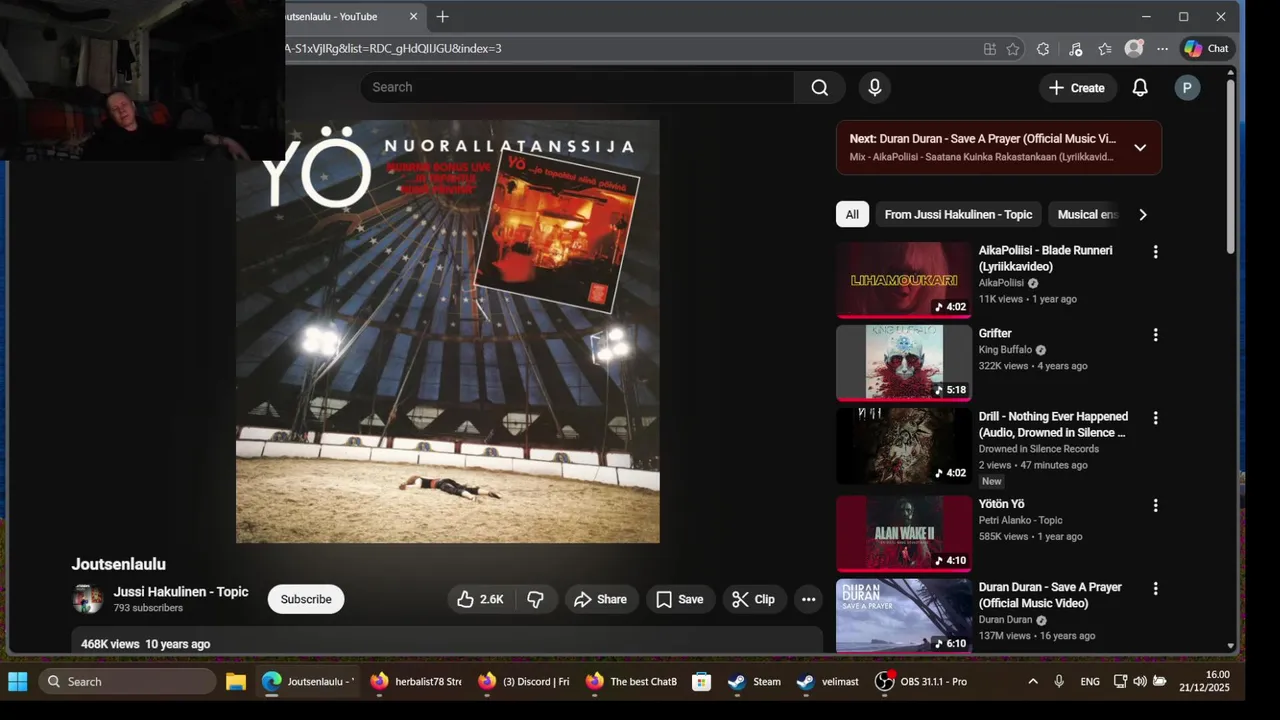Open the Favorites list icon
1280x720 pixels.
[x=1105, y=48]
